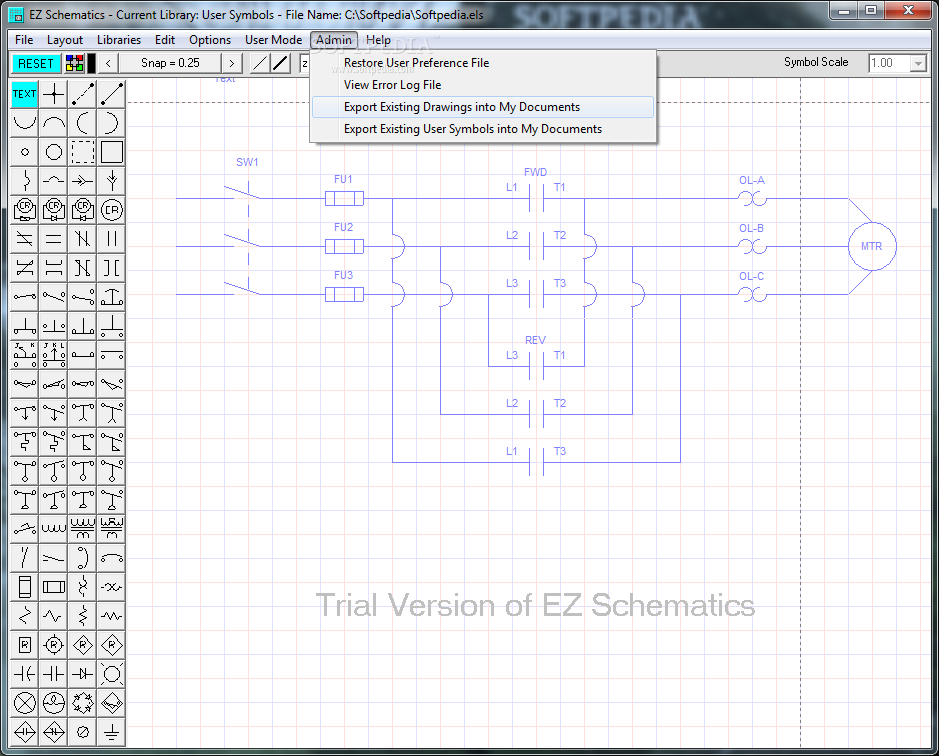Viewport: 939px width, 756px height.
Task: Pick the J K selector switch symbol
Action: [25, 355]
